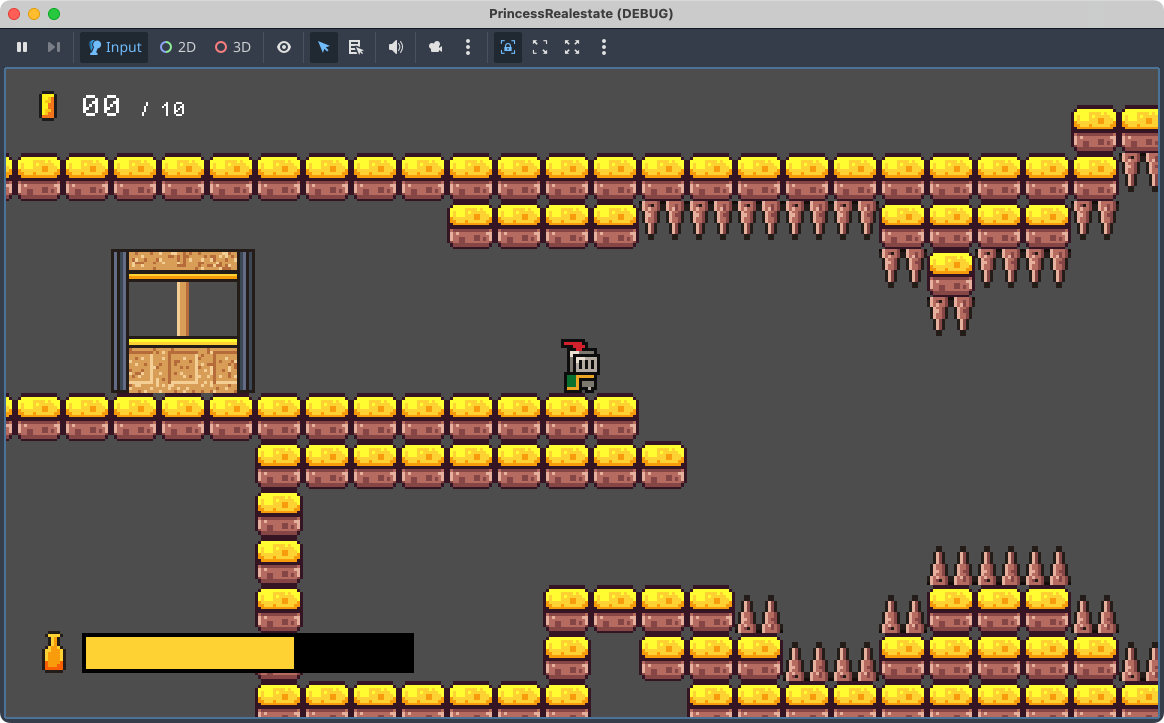Viewport: 1164px width, 723px height.
Task: Toggle selection visibility eye icon
Action: 284,47
